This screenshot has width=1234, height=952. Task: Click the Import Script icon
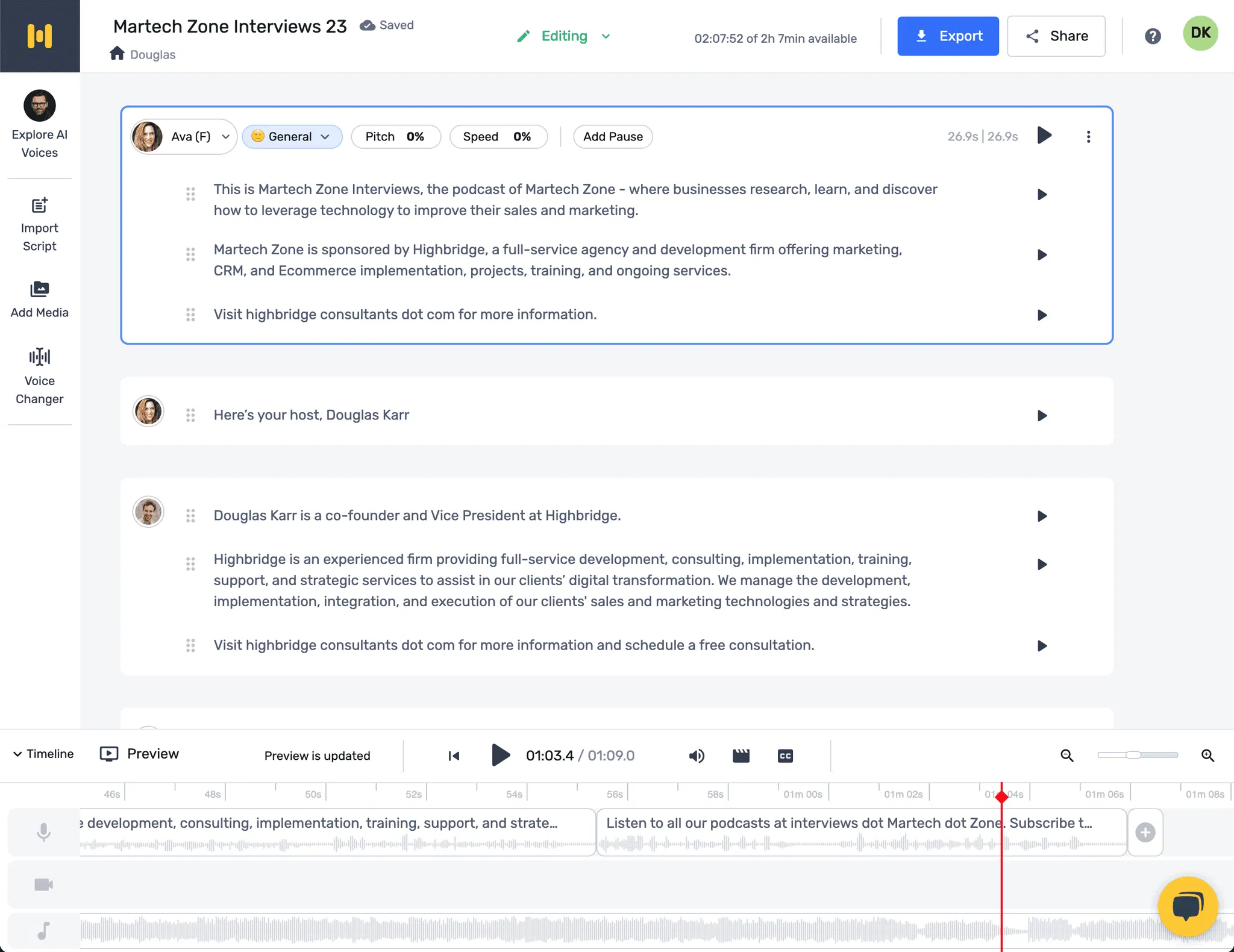click(x=40, y=206)
